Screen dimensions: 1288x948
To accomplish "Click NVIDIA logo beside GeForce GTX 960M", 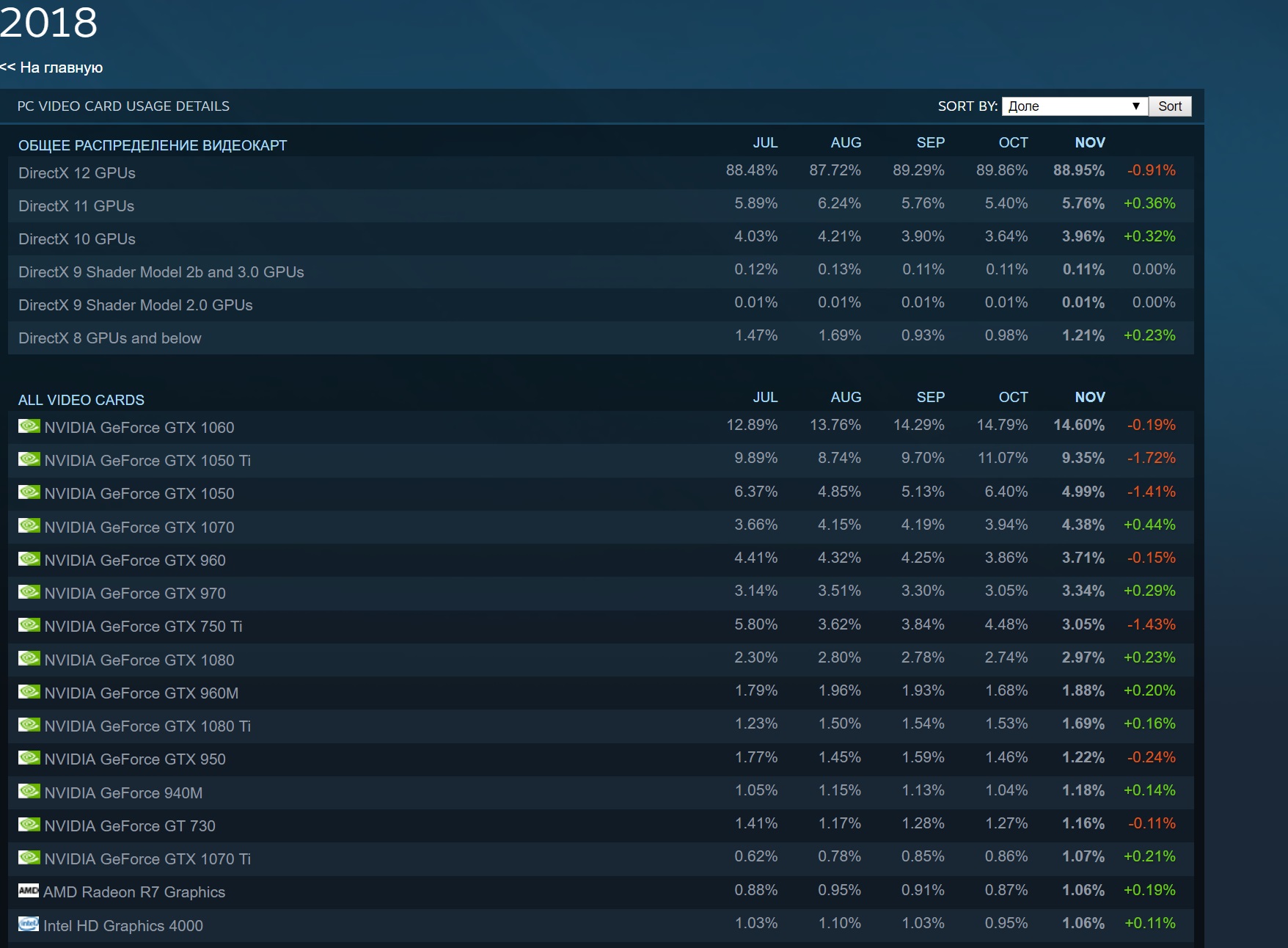I will click(29, 692).
